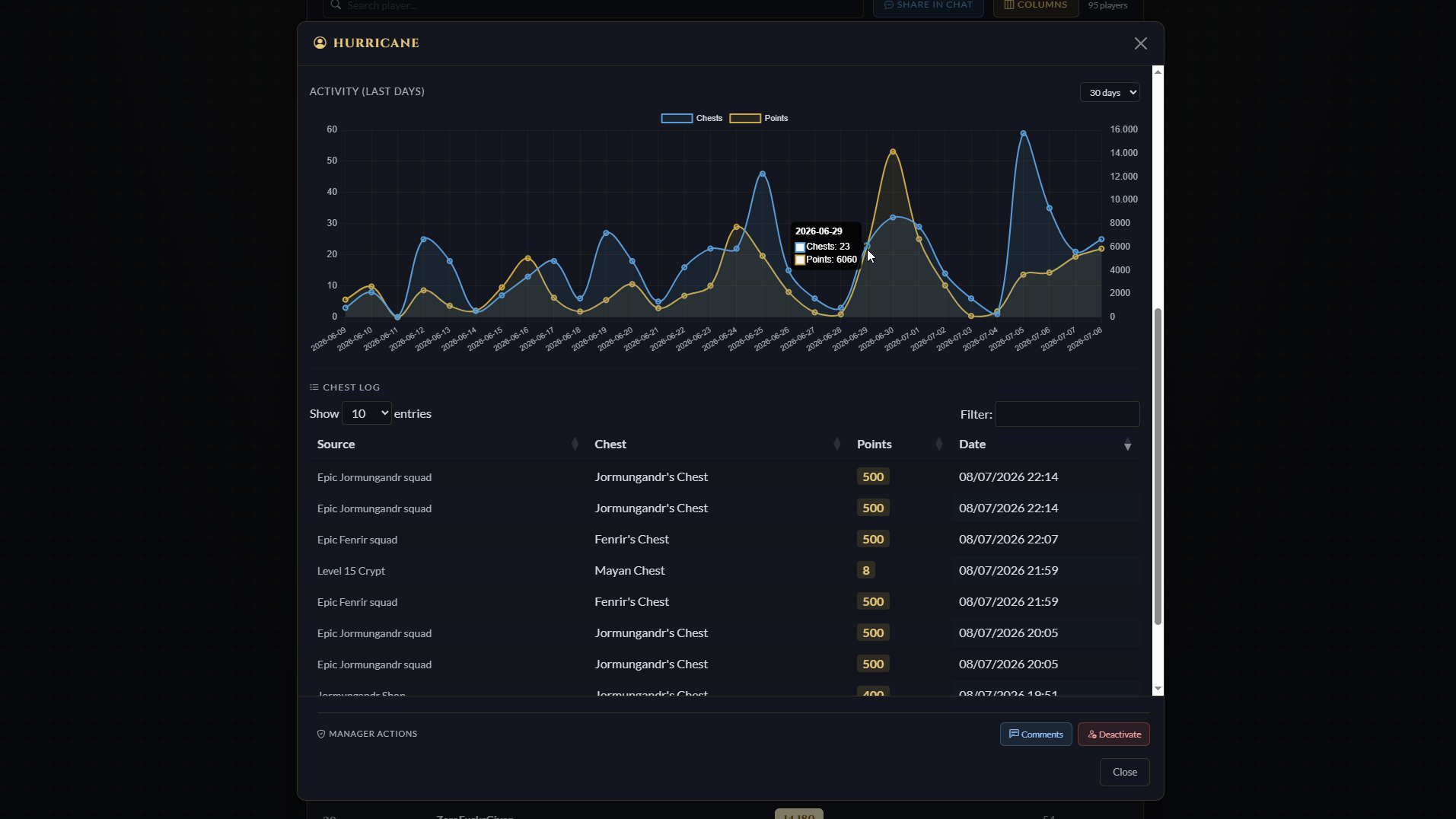The width and height of the screenshot is (1456, 819).
Task: Click the player profile icon beside HURRICANE
Action: click(320, 43)
